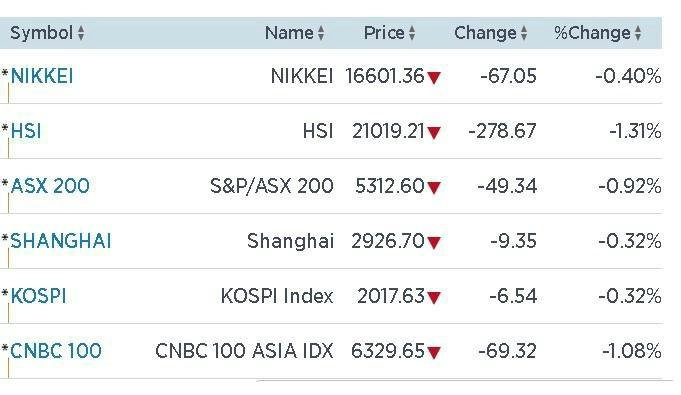681x395 pixels.
Task: Open the HSI symbol link
Action: click(26, 131)
